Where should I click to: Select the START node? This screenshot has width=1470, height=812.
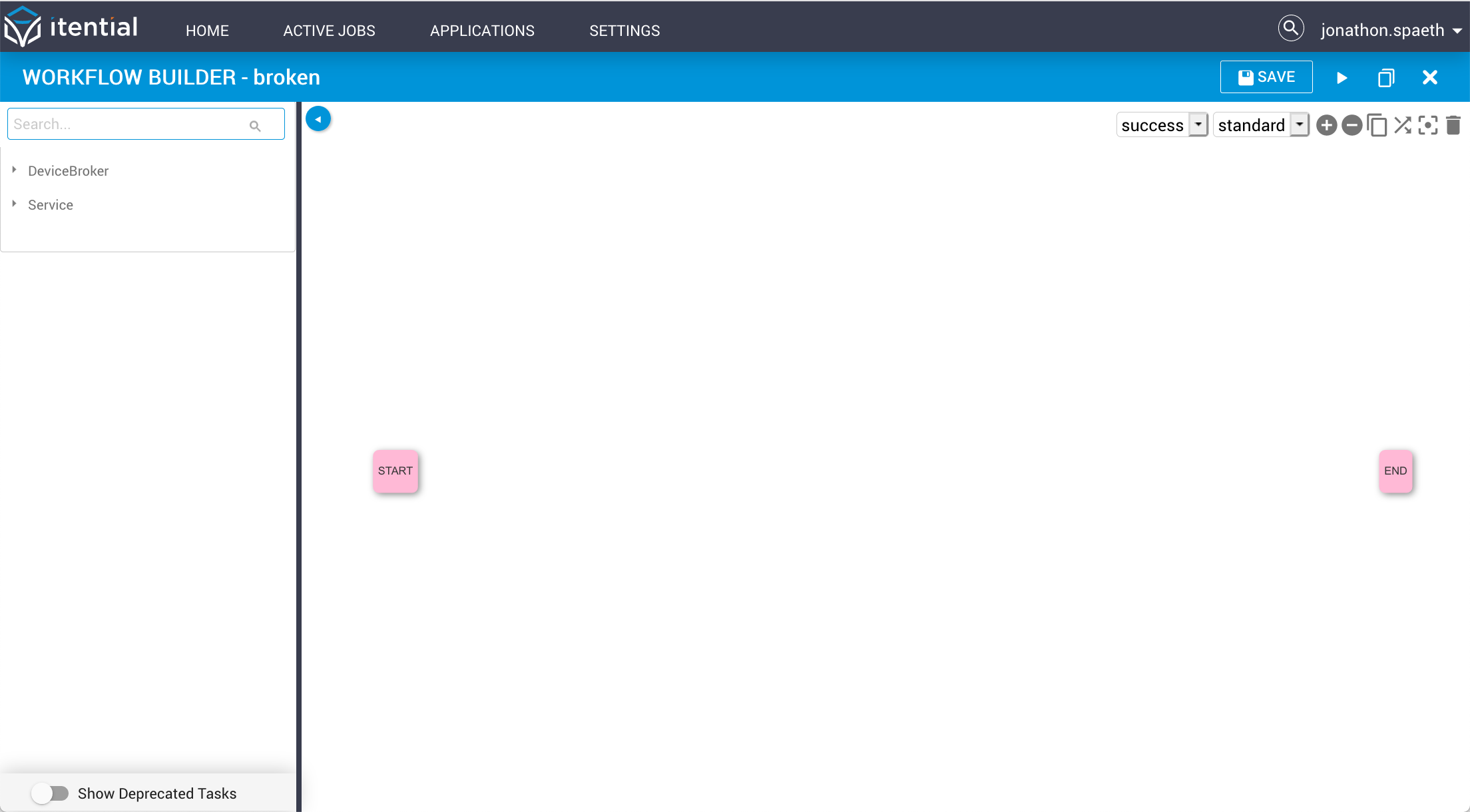point(395,471)
